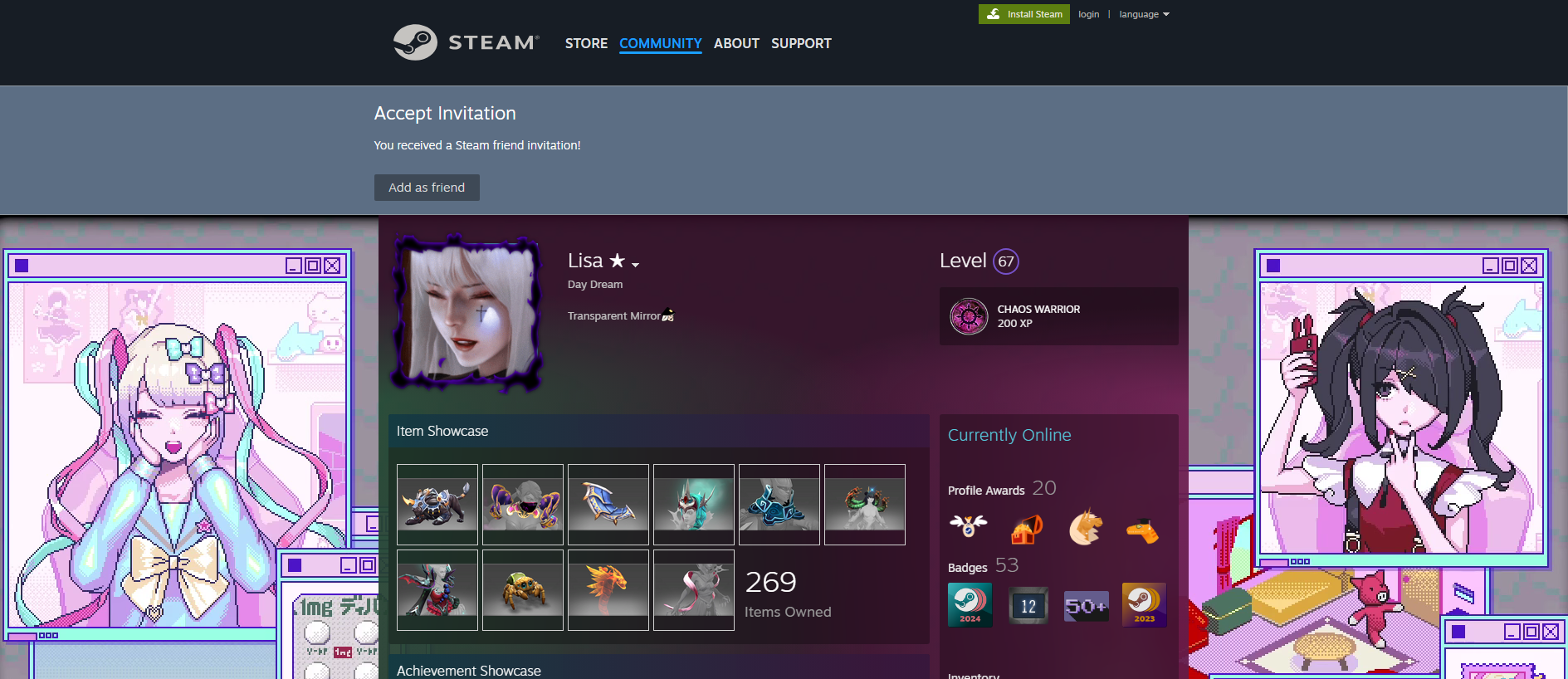
Task: Open the Steam 2024 badge
Action: (970, 605)
